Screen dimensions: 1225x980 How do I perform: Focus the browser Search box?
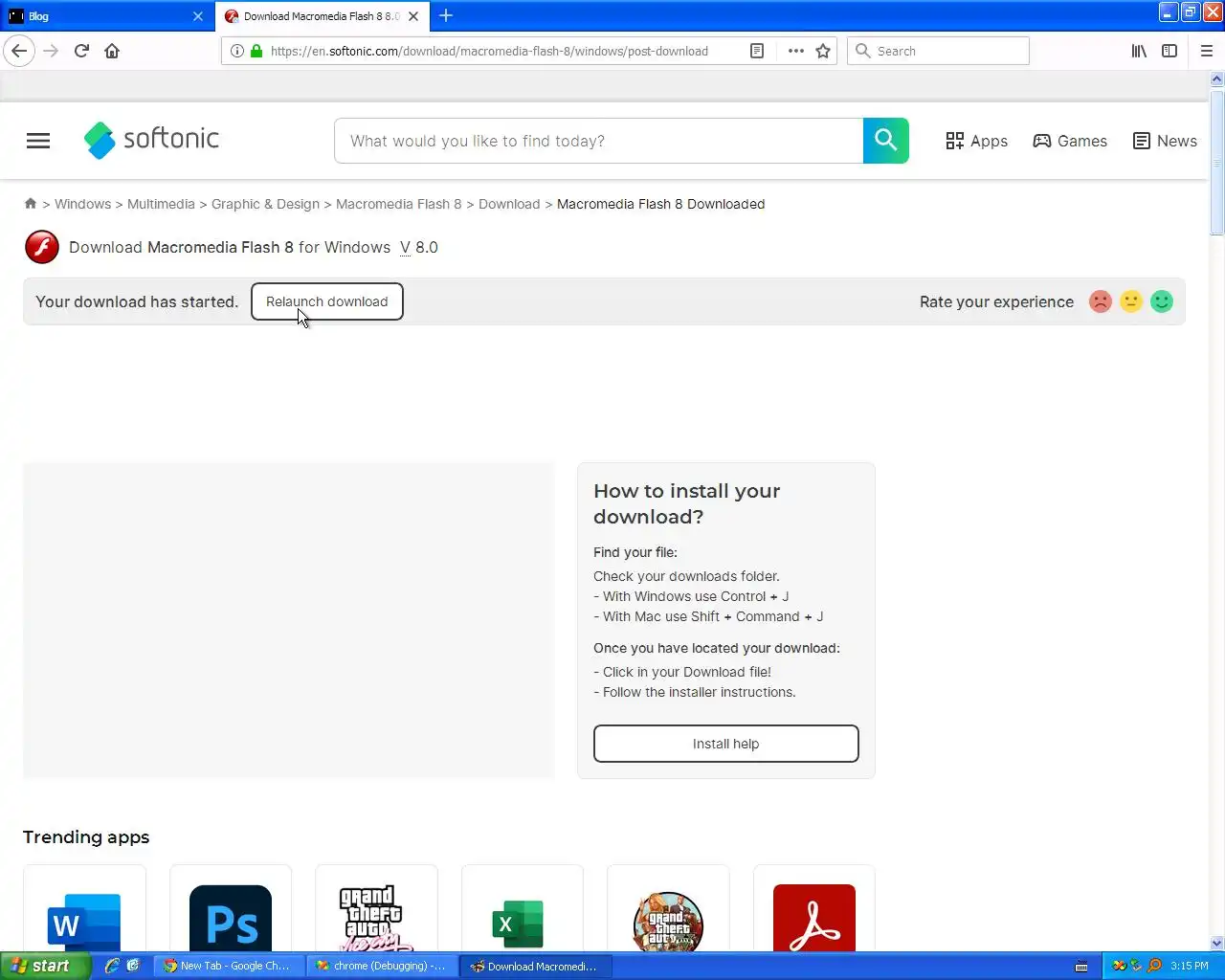coord(938,51)
